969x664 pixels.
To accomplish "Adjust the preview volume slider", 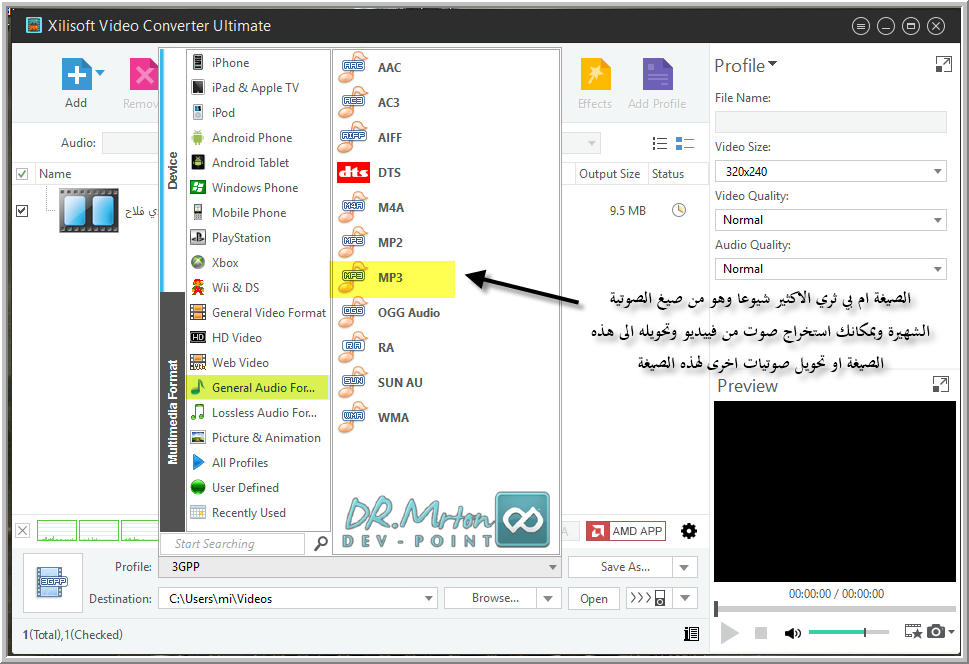I will (848, 632).
